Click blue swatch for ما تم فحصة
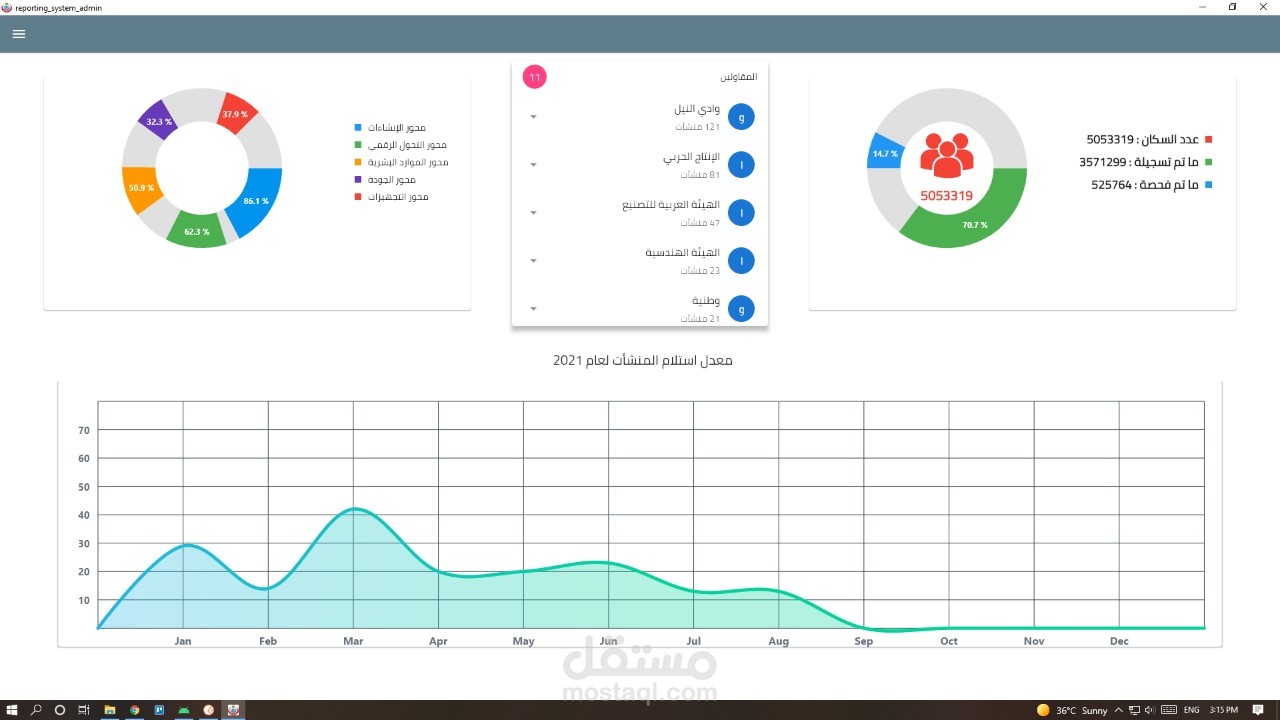This screenshot has height=720, width=1280. tap(1209, 185)
